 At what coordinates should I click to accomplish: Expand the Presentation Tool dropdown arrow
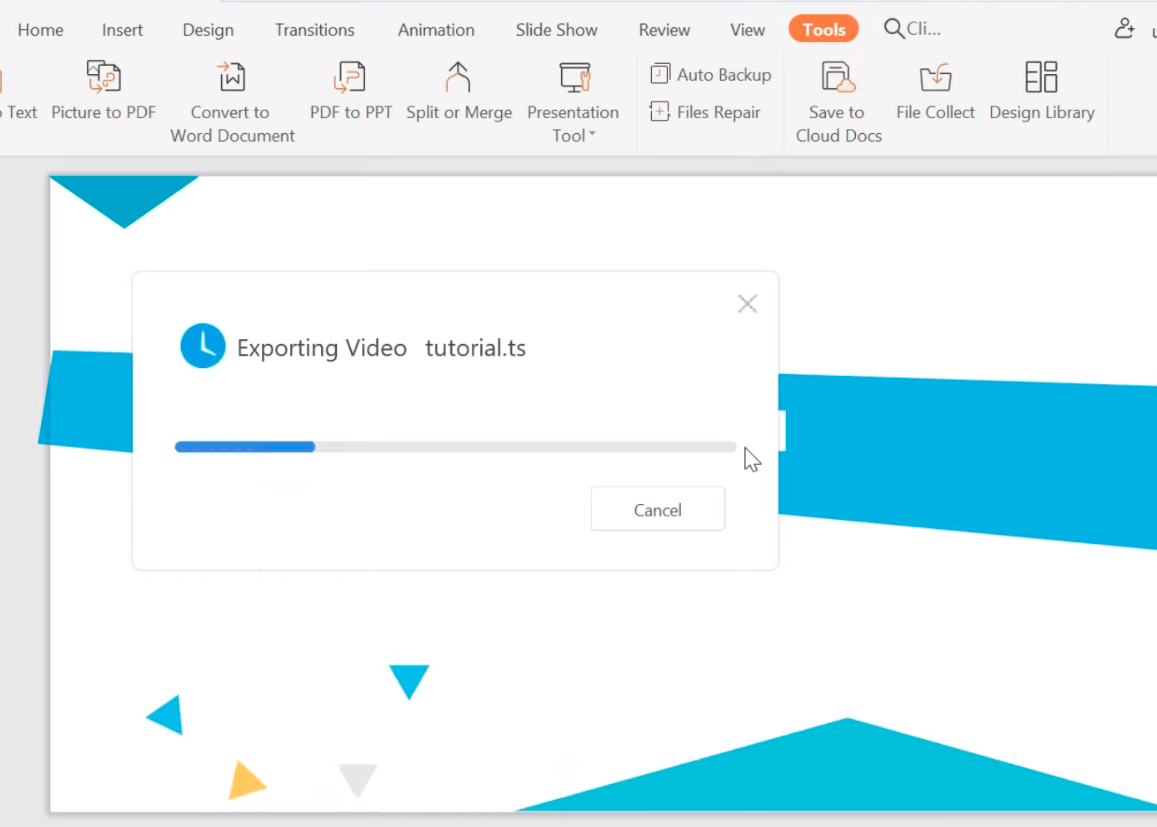pos(593,136)
